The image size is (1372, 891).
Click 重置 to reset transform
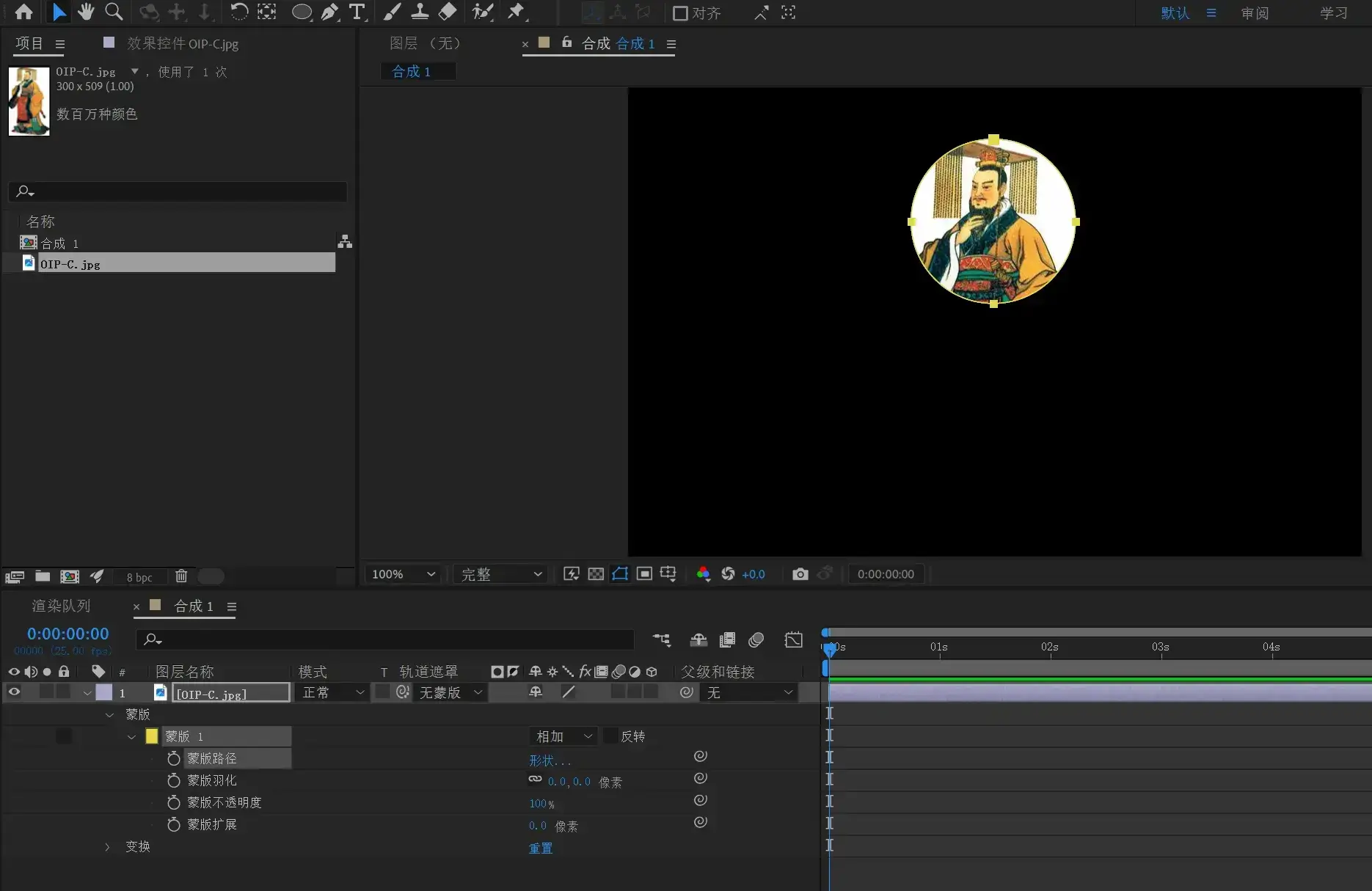[541, 848]
